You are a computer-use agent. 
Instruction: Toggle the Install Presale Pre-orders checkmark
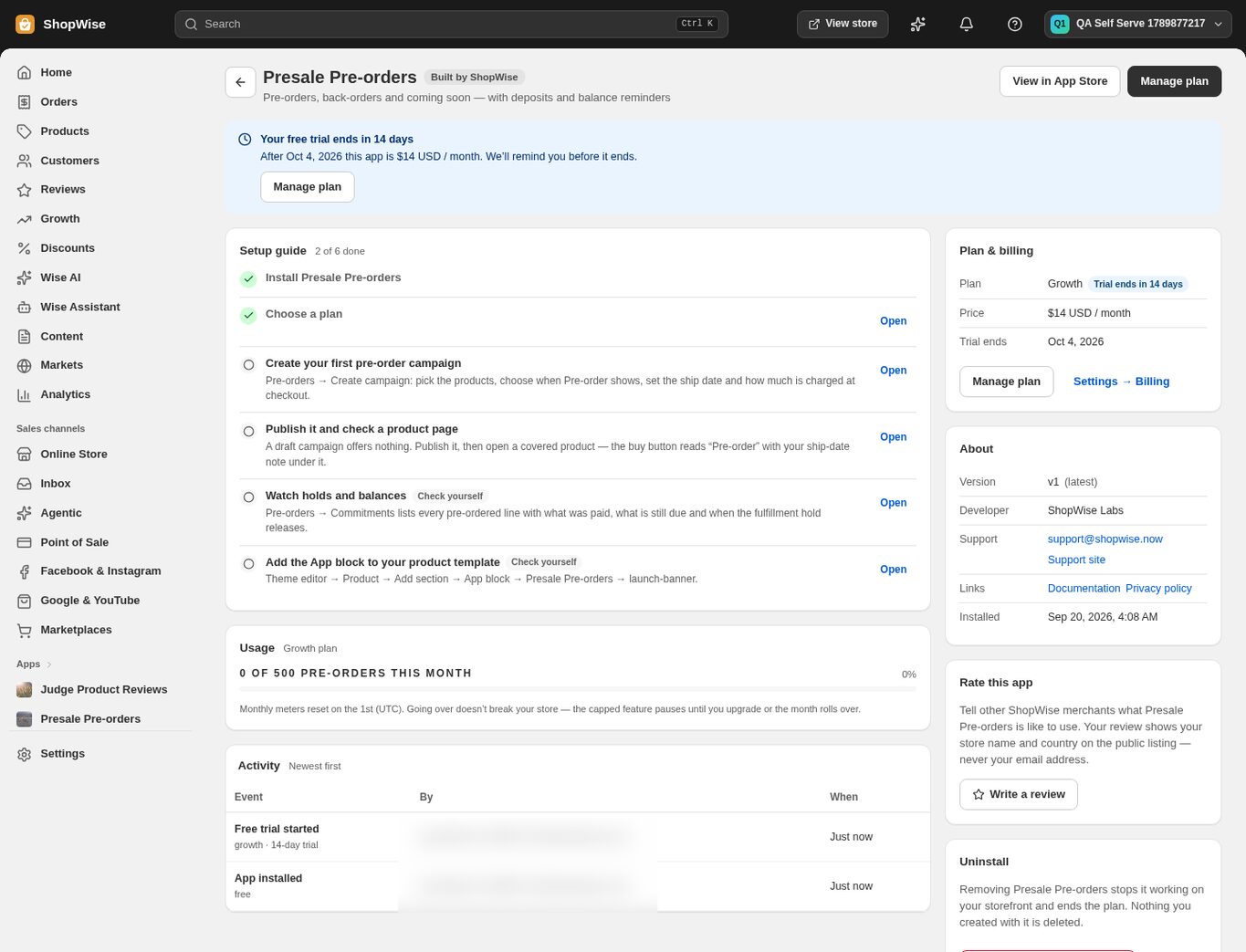(x=248, y=278)
